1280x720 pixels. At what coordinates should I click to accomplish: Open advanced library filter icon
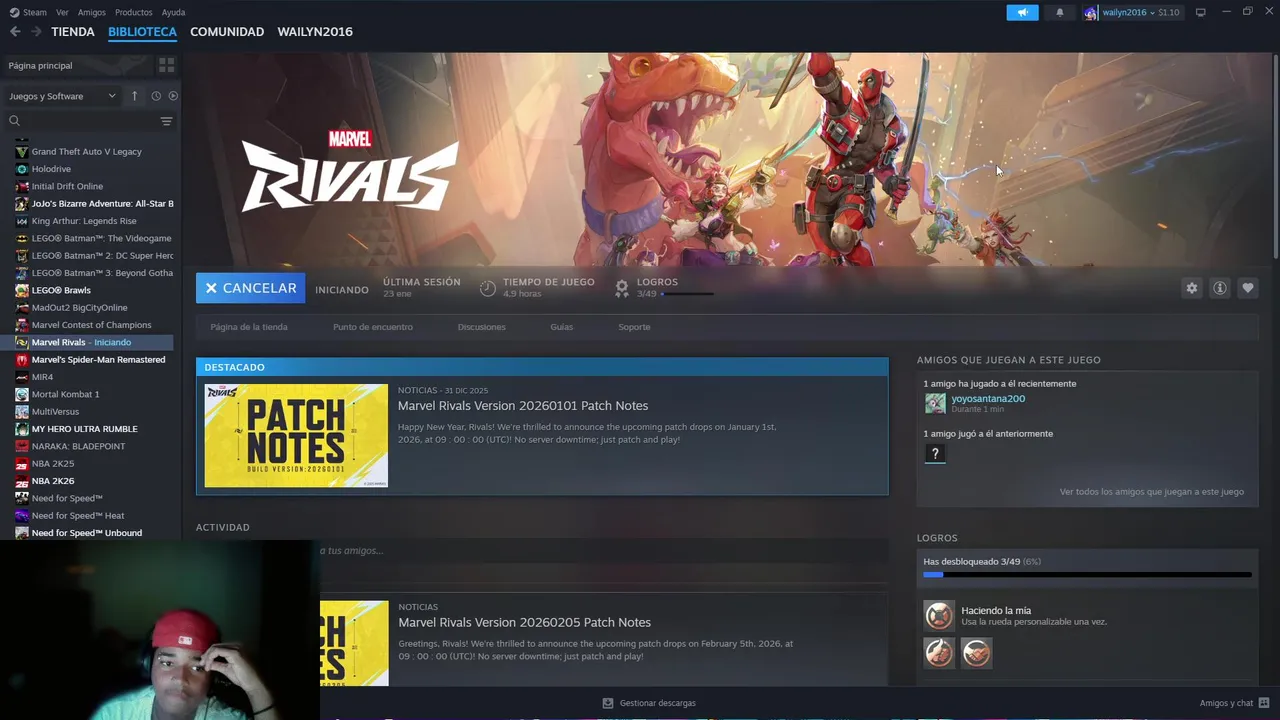166,121
